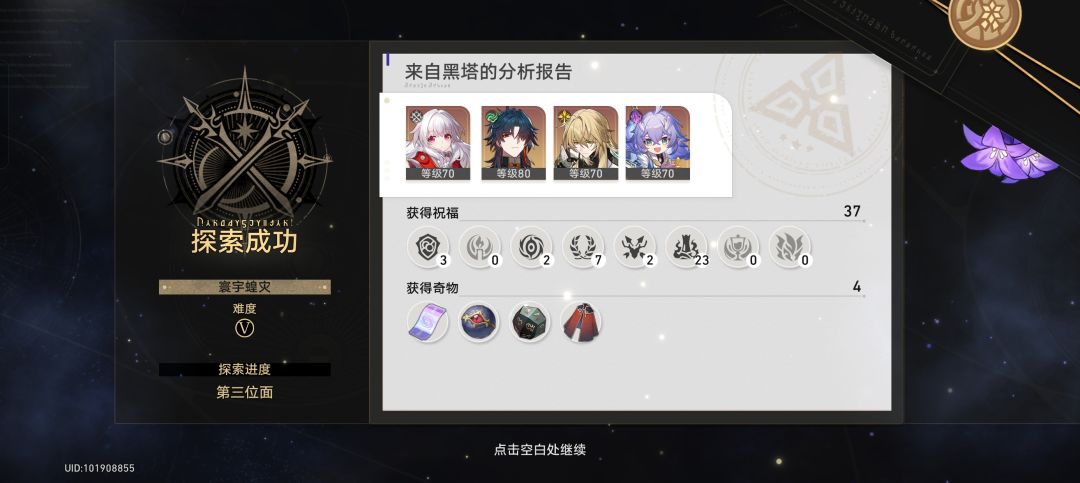Tap the flame-shaped last blessing icon
Screen dimensions: 1080x483
(x=789, y=247)
